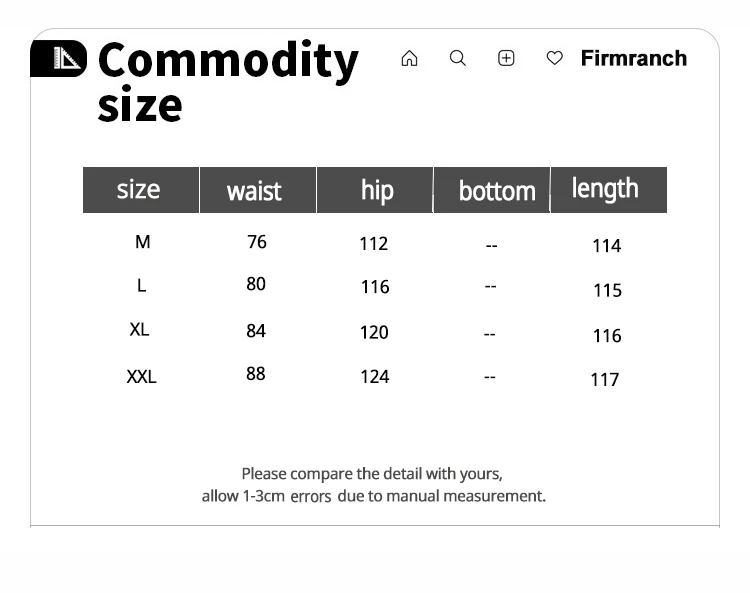Click the bottom column header
The width and height of the screenshot is (750, 593).
tap(497, 191)
